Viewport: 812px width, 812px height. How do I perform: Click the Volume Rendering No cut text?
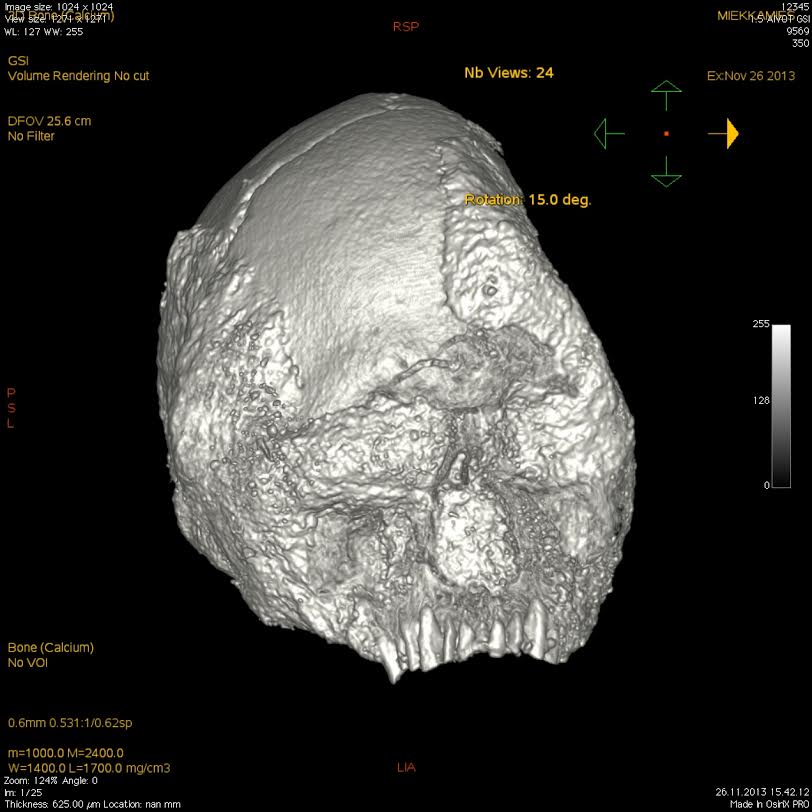(79, 76)
